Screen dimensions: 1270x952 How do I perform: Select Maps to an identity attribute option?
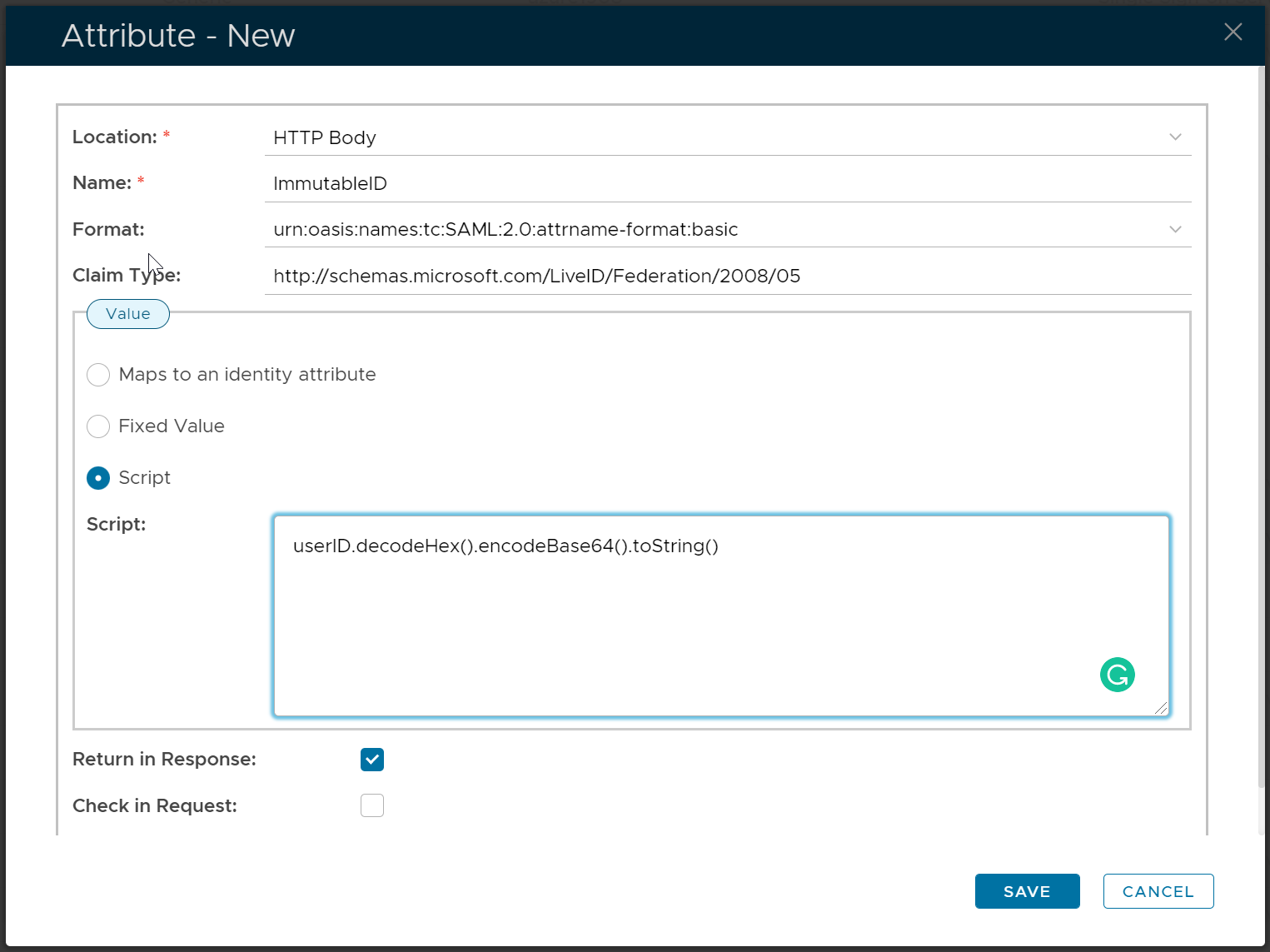pyautogui.click(x=98, y=375)
